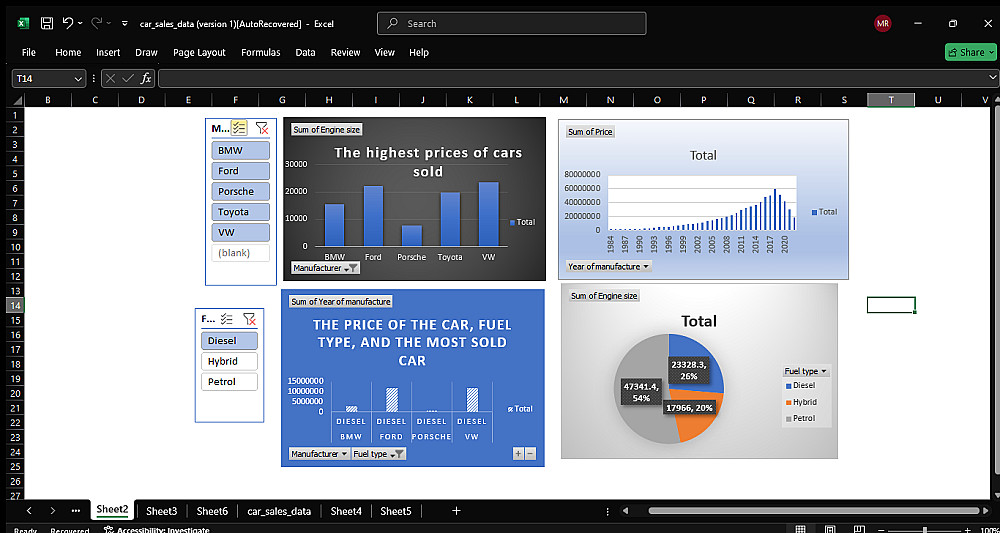The image size is (1000, 533).
Task: Click the Excel logo icon
Action: click(x=23, y=24)
